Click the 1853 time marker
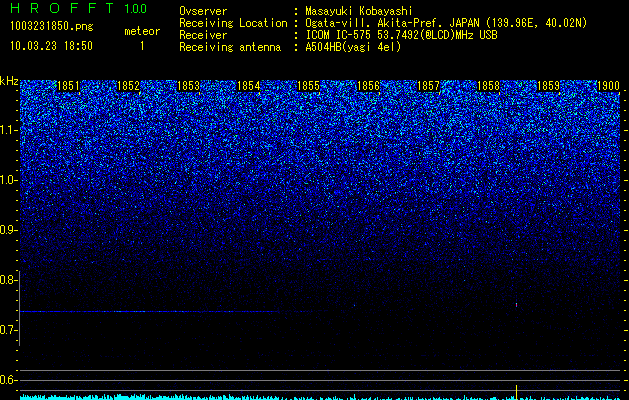 tap(188, 86)
